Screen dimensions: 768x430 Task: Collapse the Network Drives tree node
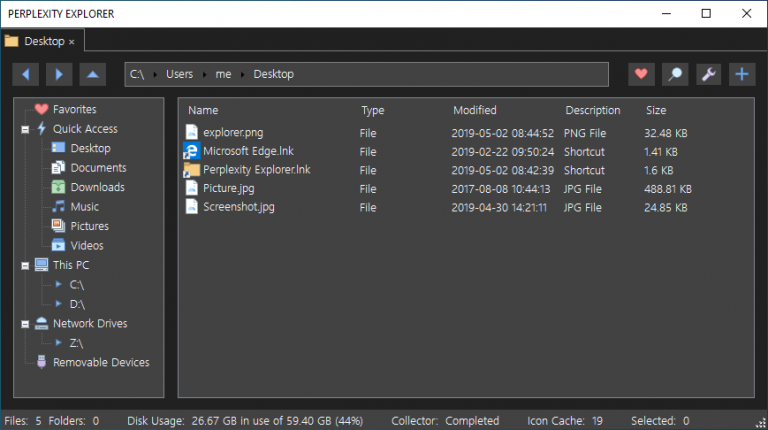click(24, 324)
